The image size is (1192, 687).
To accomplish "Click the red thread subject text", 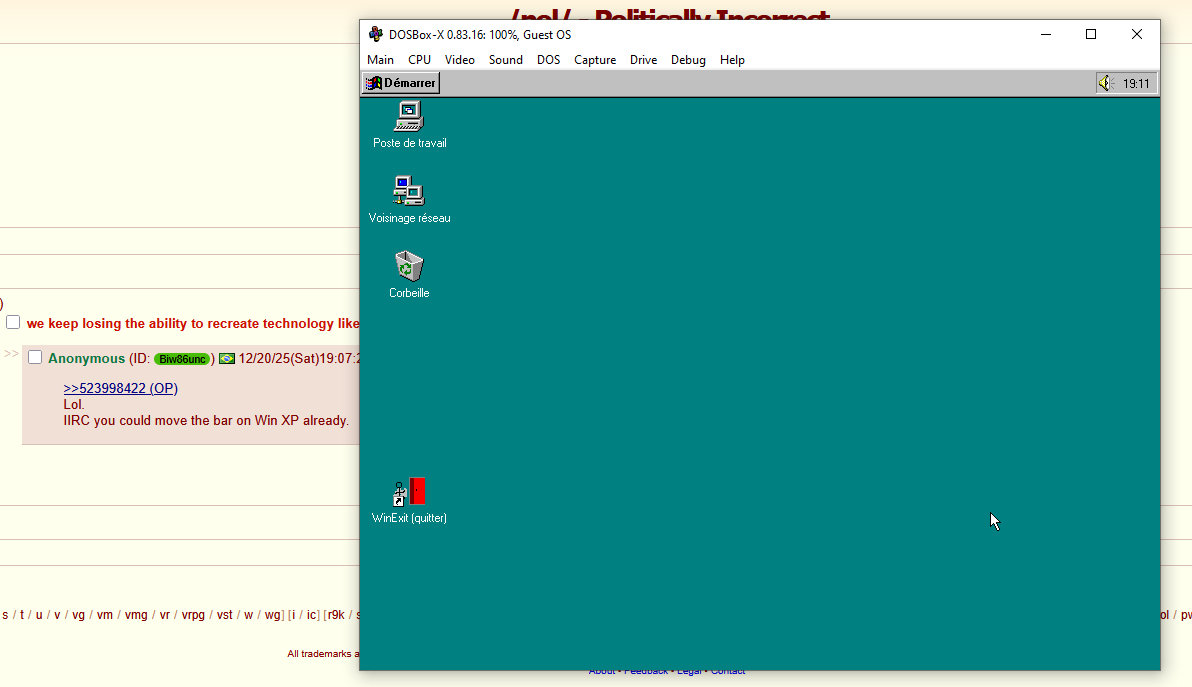I will click(x=193, y=324).
